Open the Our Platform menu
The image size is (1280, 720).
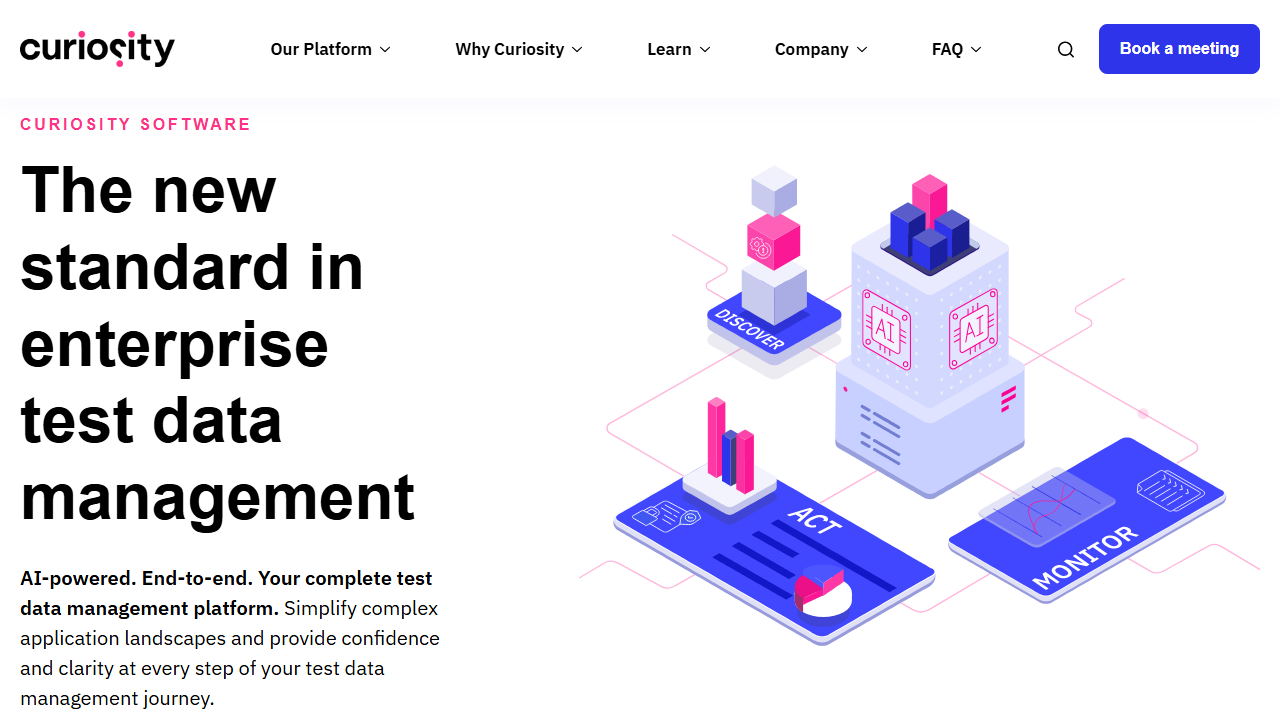[331, 49]
